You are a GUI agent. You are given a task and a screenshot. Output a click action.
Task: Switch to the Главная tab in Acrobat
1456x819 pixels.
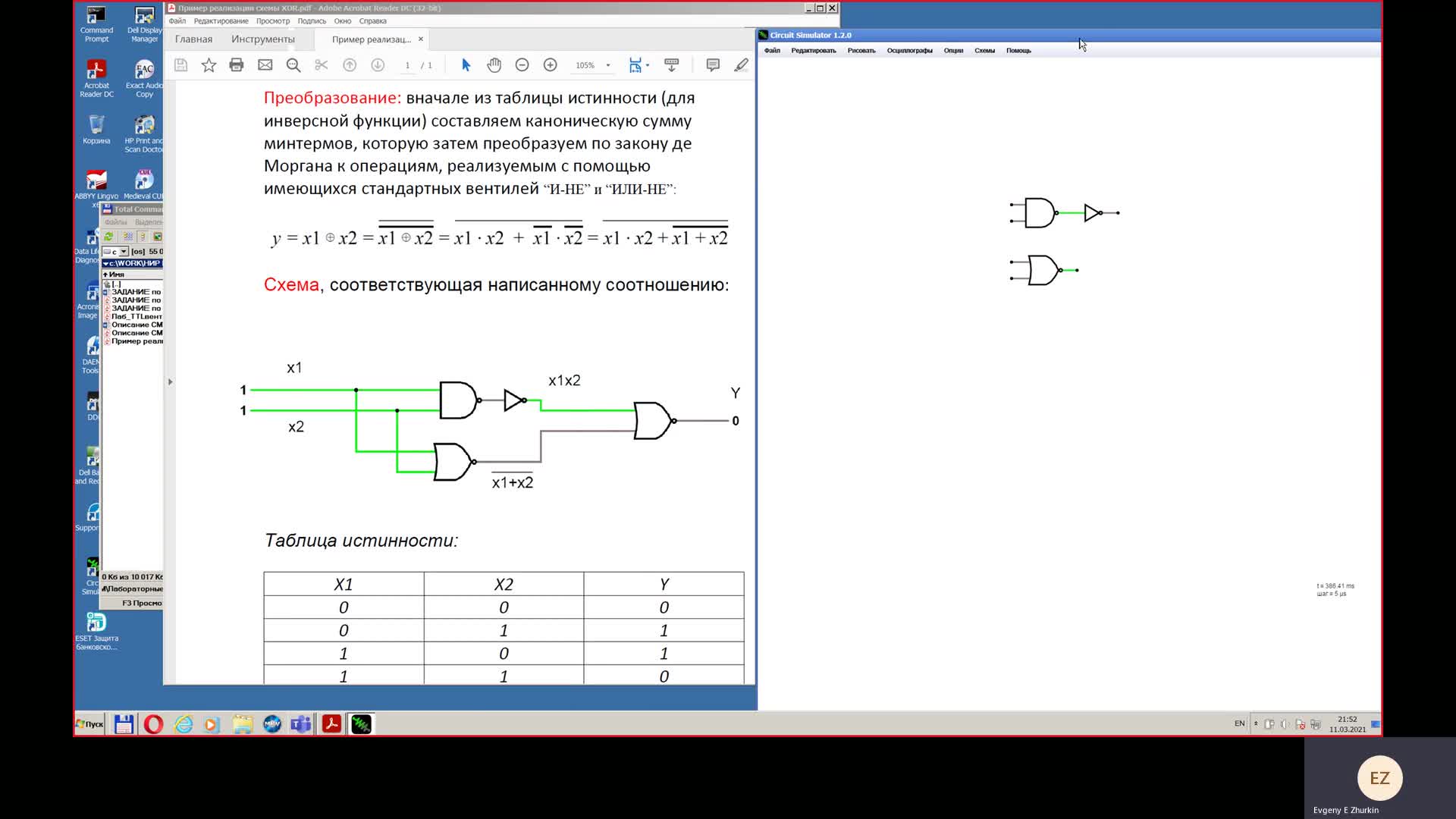click(193, 39)
